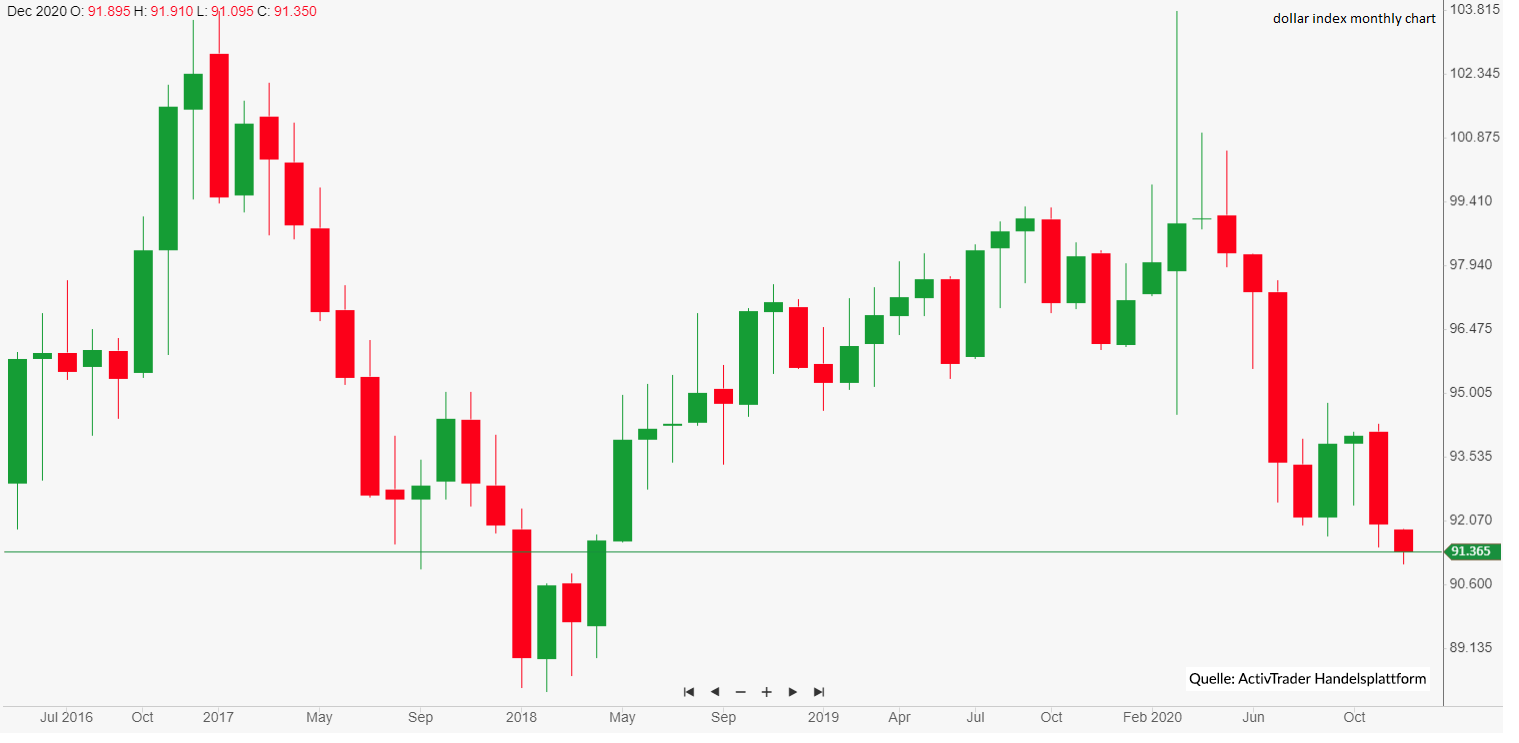The height and width of the screenshot is (743, 1519).
Task: Click the 'Jul 2016' time axis label
Action: [x=66, y=717]
